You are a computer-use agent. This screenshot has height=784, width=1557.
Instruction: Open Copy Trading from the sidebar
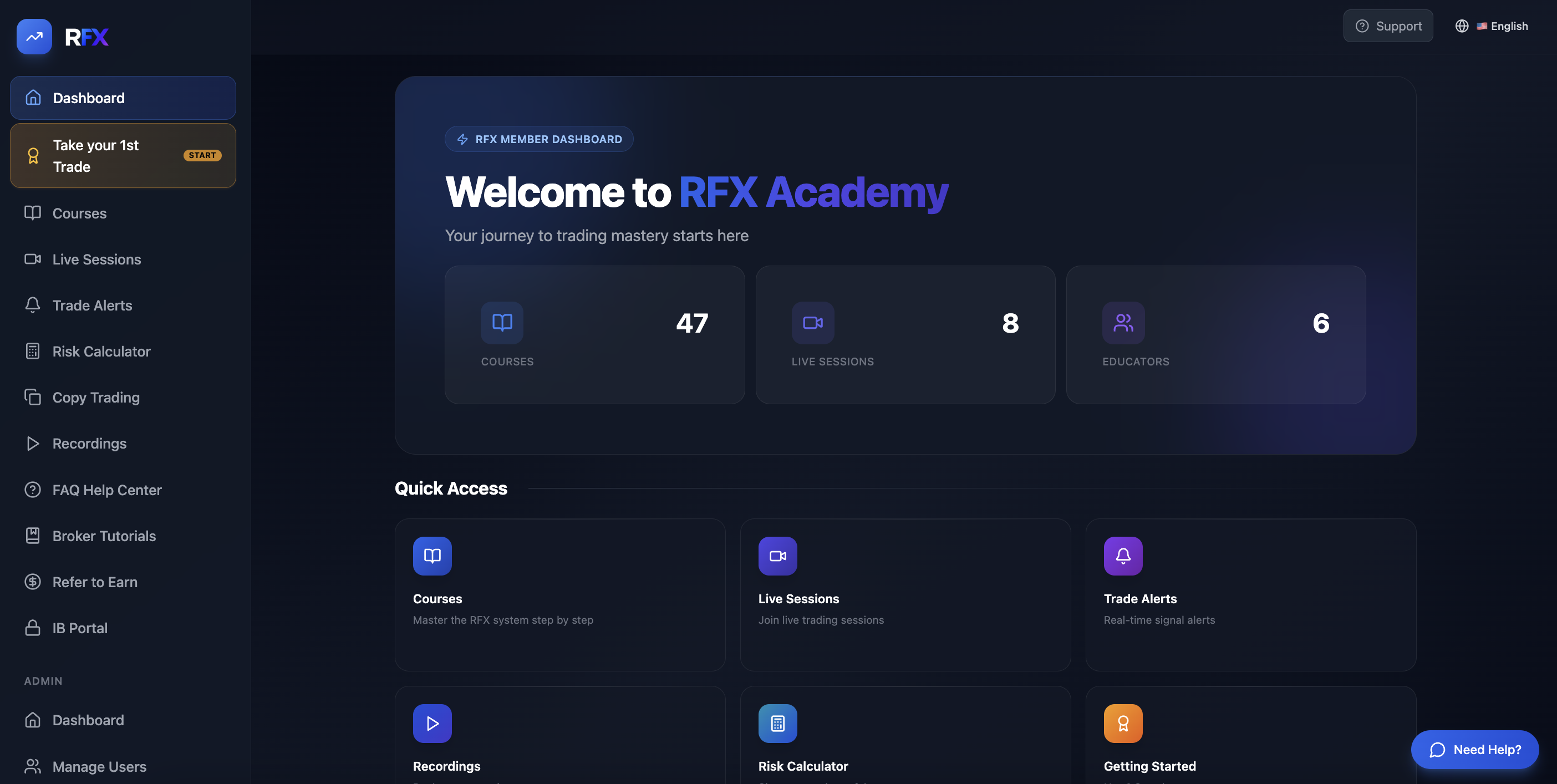[123, 397]
